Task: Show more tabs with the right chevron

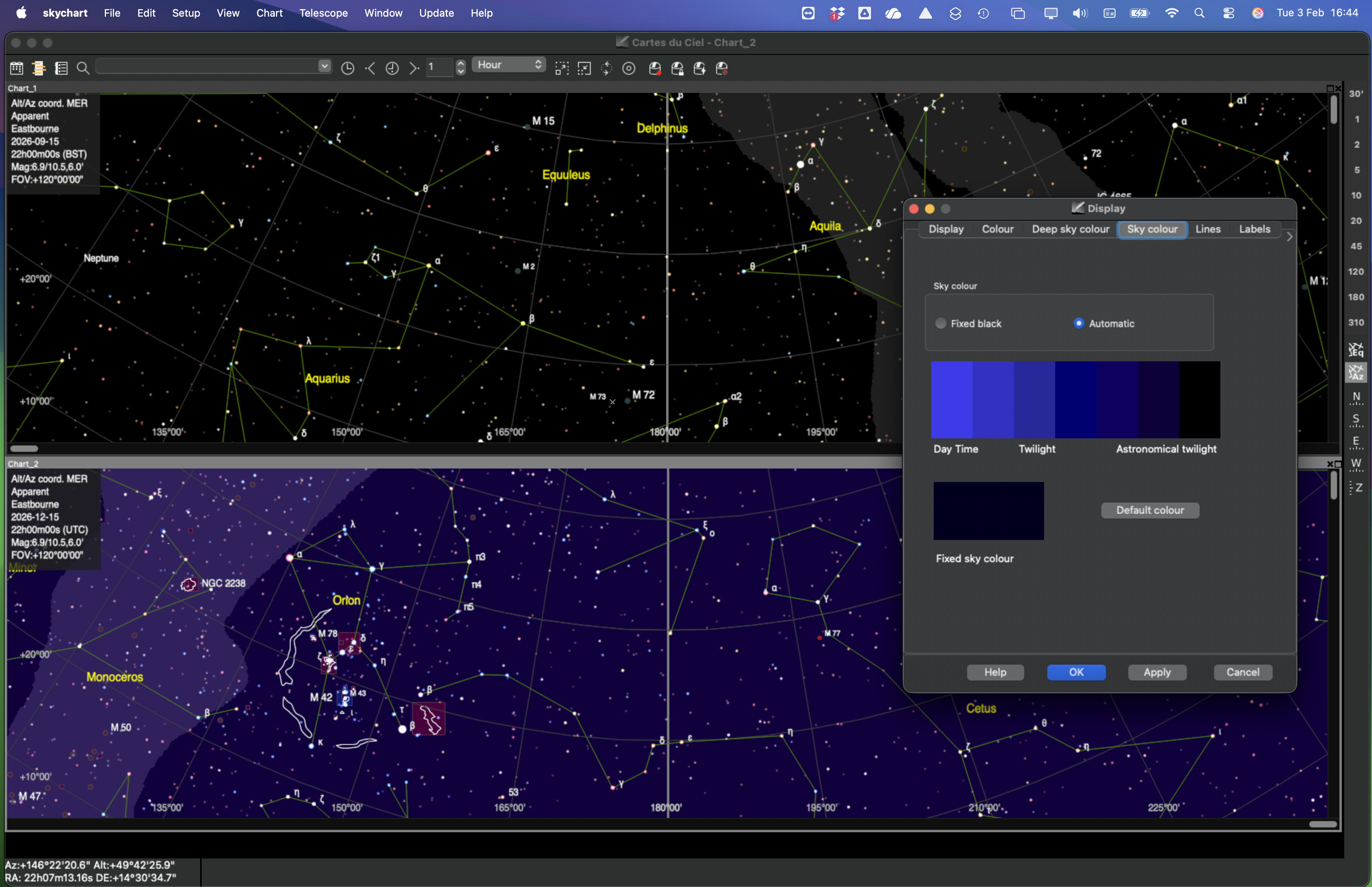Action: coord(1289,237)
